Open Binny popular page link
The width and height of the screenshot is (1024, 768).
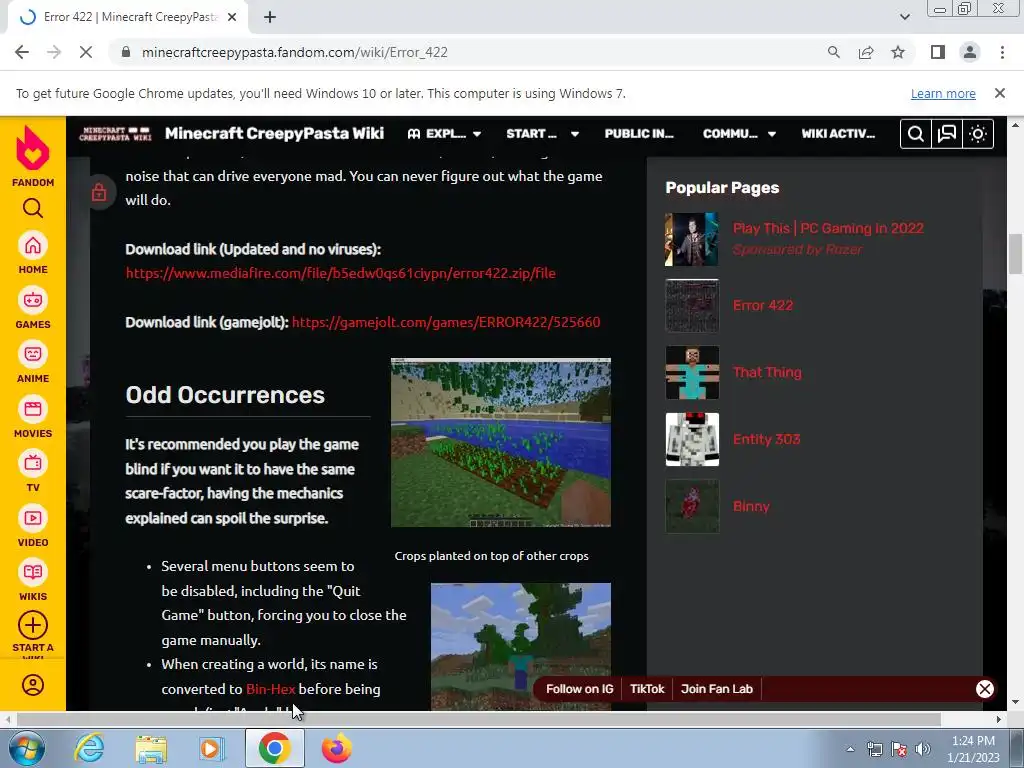click(751, 506)
